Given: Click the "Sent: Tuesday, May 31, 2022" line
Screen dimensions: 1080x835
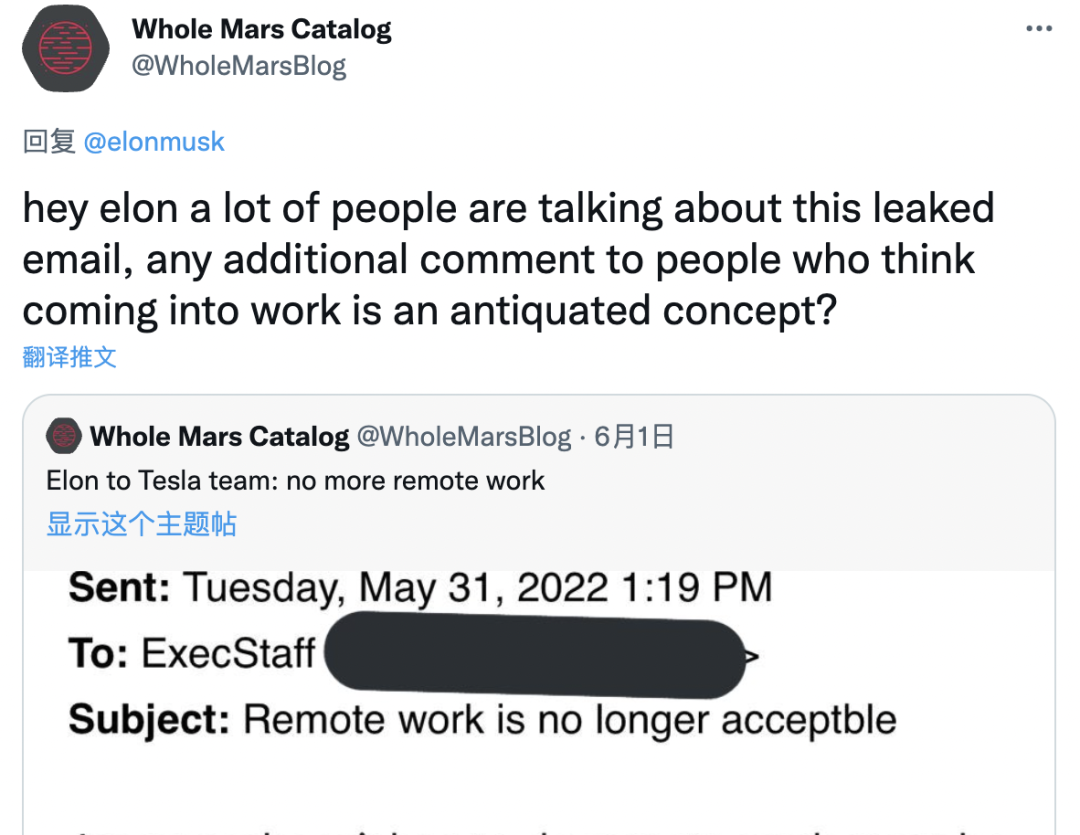Looking at the screenshot, I should click(x=420, y=586).
